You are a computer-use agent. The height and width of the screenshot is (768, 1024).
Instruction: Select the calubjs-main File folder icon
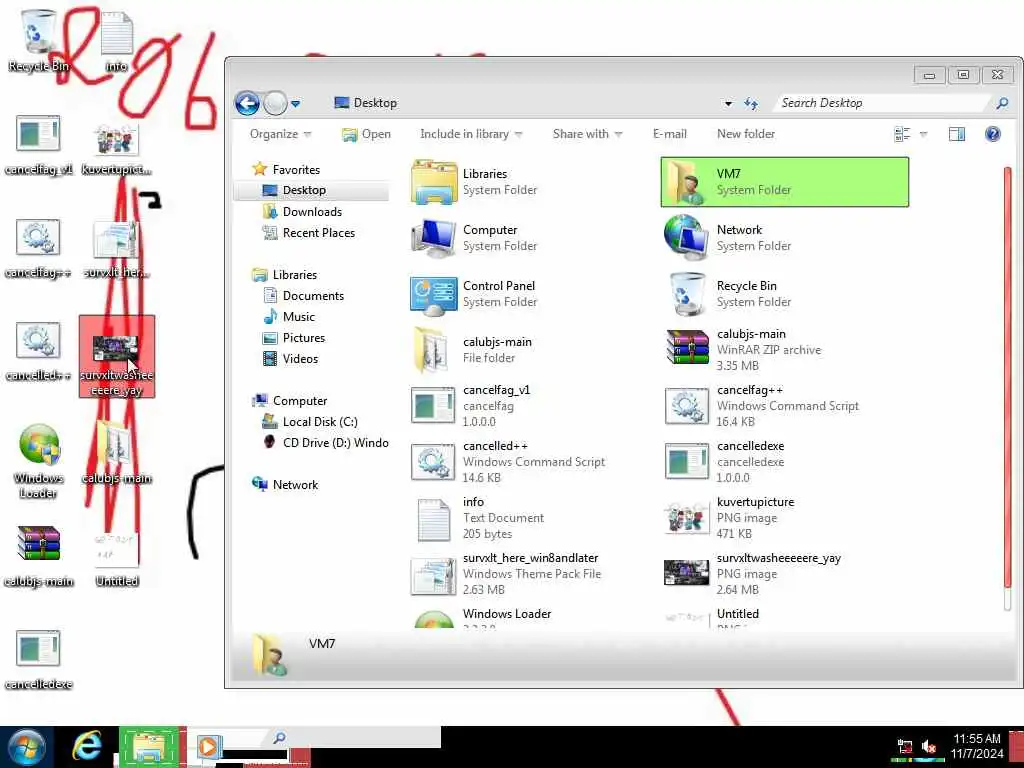pos(432,350)
